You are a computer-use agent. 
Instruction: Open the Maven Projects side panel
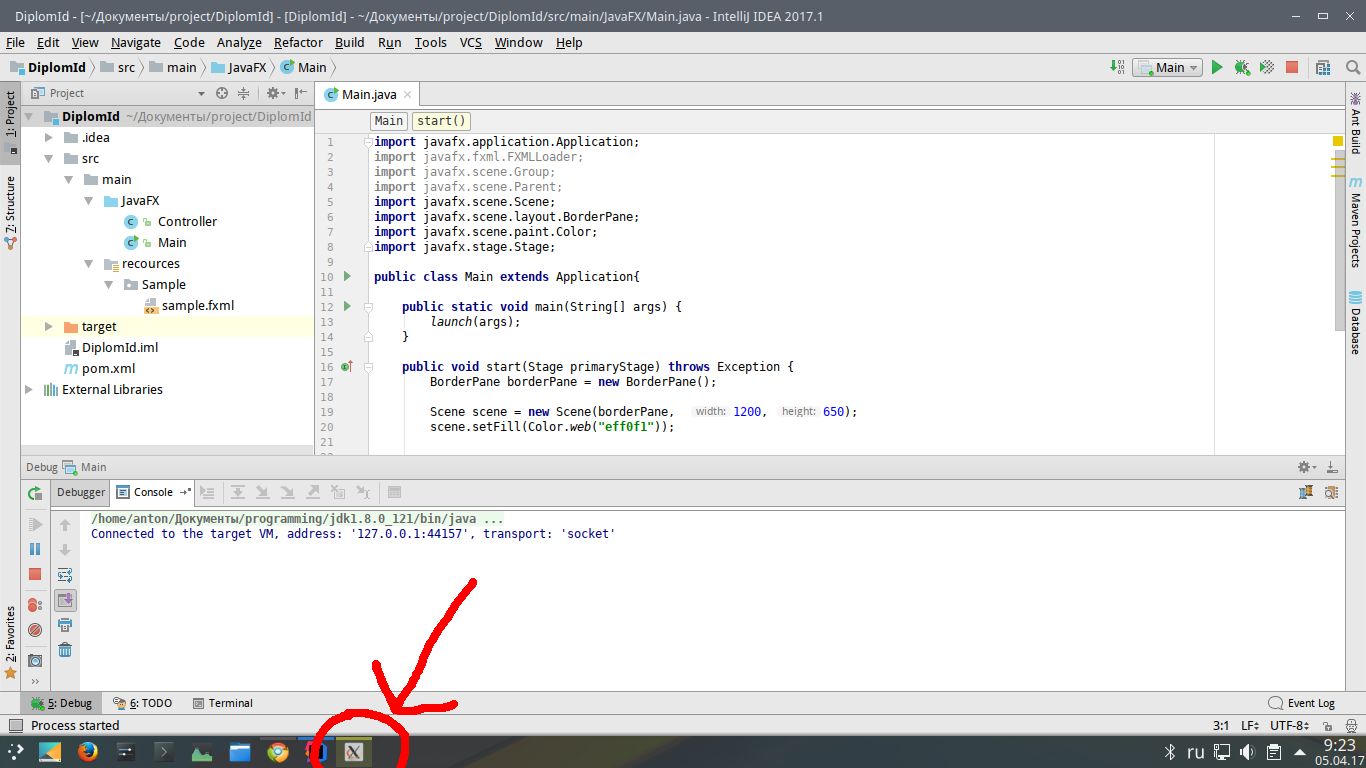point(1356,222)
